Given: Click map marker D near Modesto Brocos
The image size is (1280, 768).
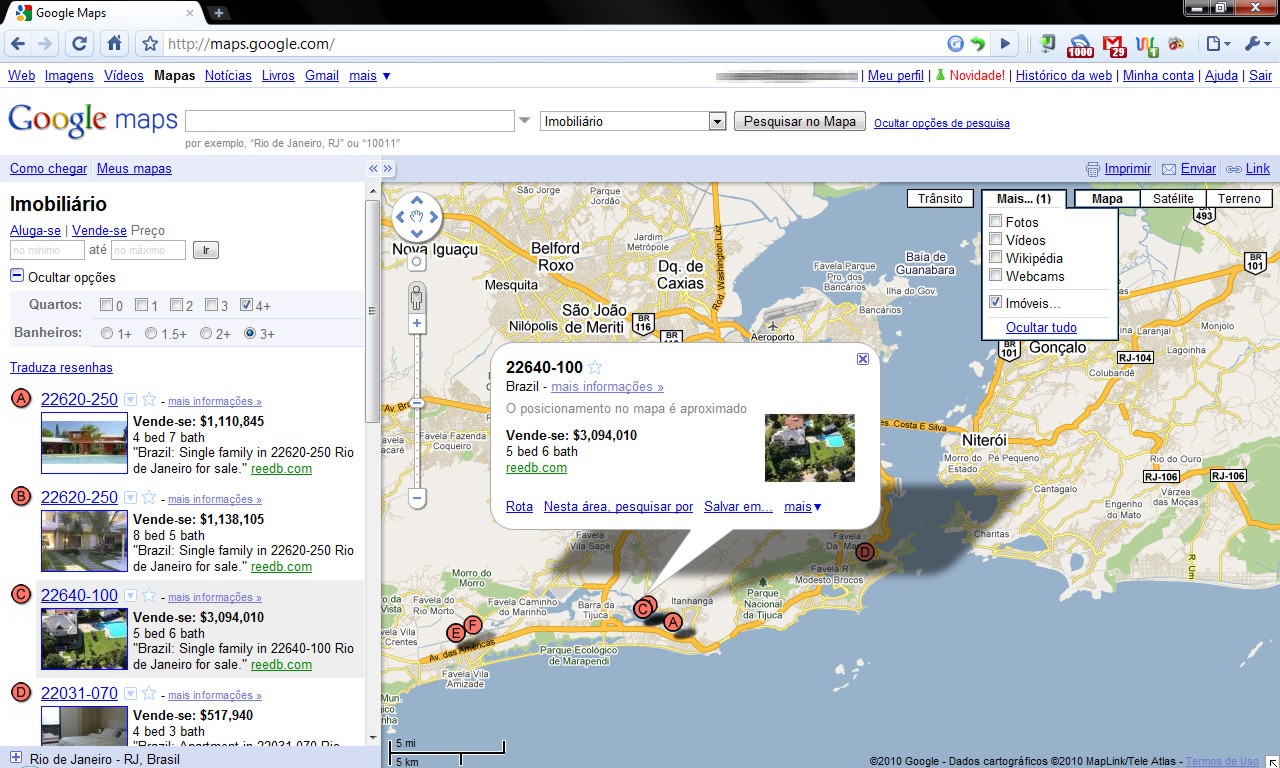Looking at the screenshot, I should coord(865,552).
